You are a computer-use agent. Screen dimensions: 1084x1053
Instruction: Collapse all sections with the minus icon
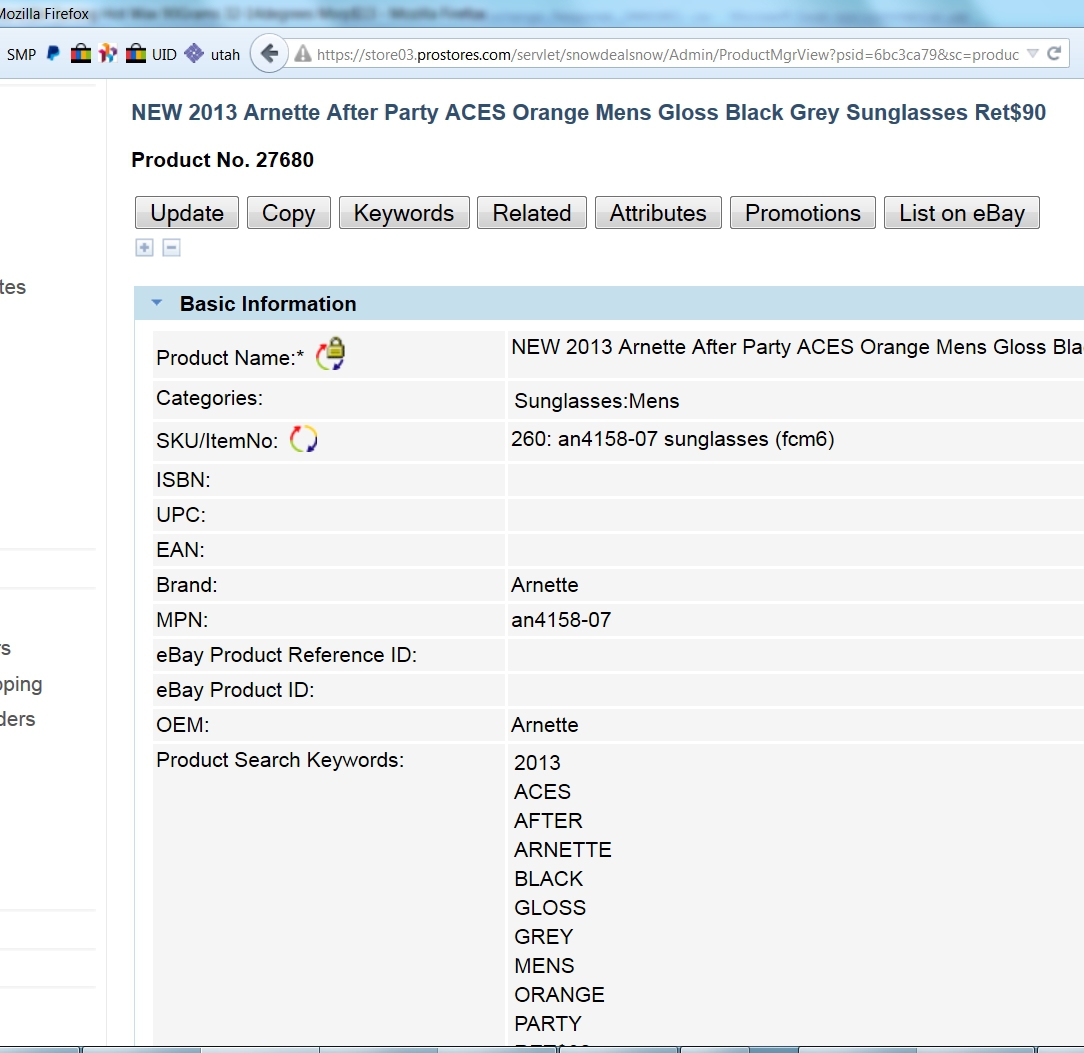click(171, 248)
